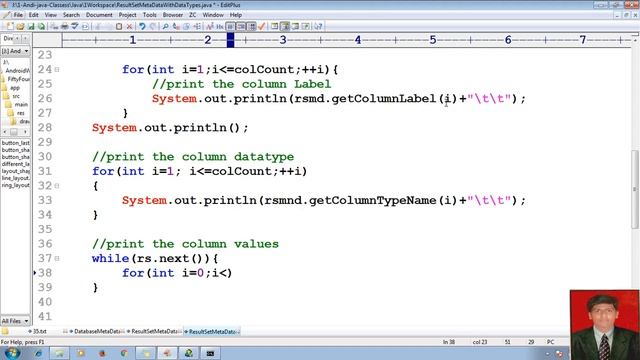Click the directory tree horizontal scrollbar thumb
640x360 pixels.
pyautogui.click(x=14, y=132)
